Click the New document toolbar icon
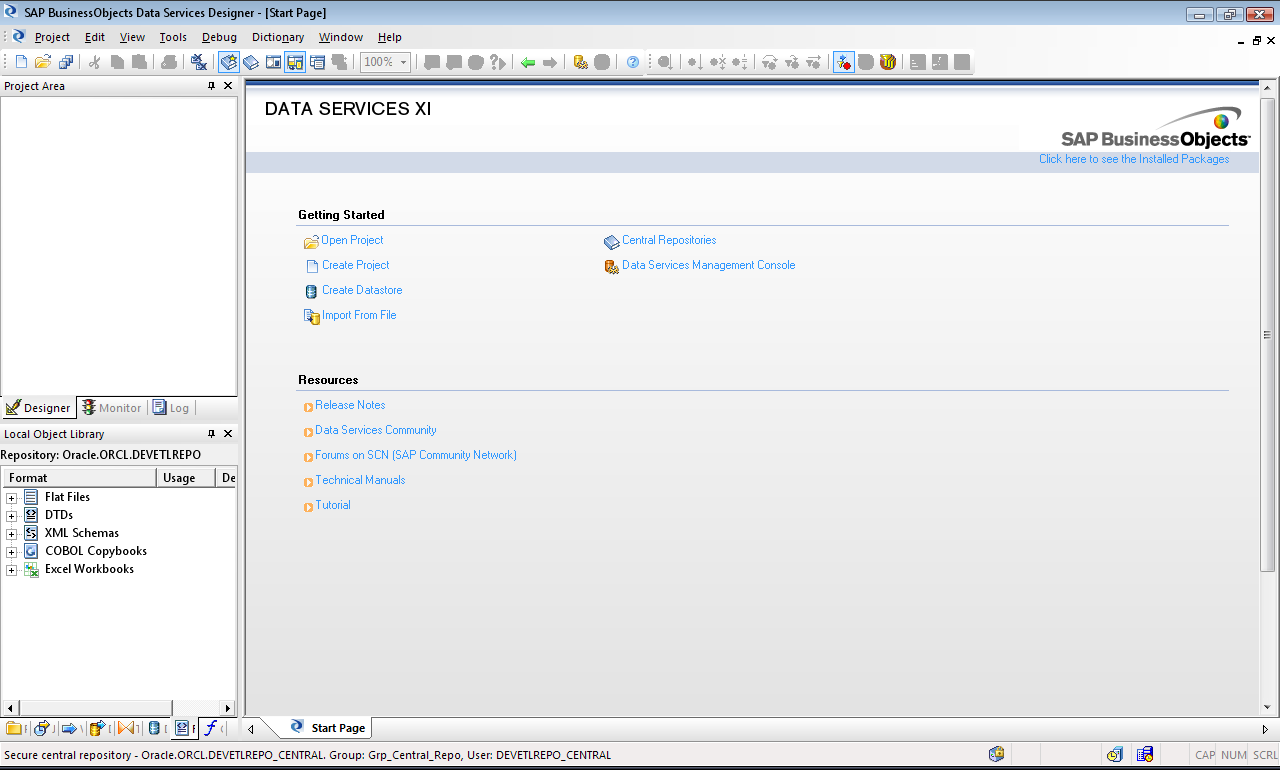The image size is (1280, 770). [21, 62]
